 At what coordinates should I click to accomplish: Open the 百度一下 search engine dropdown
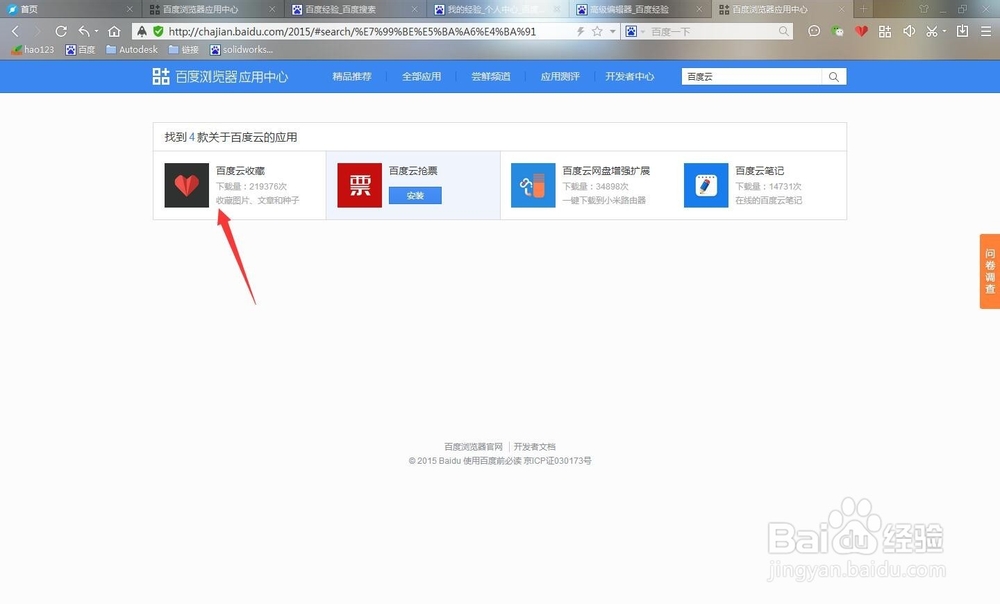[644, 31]
